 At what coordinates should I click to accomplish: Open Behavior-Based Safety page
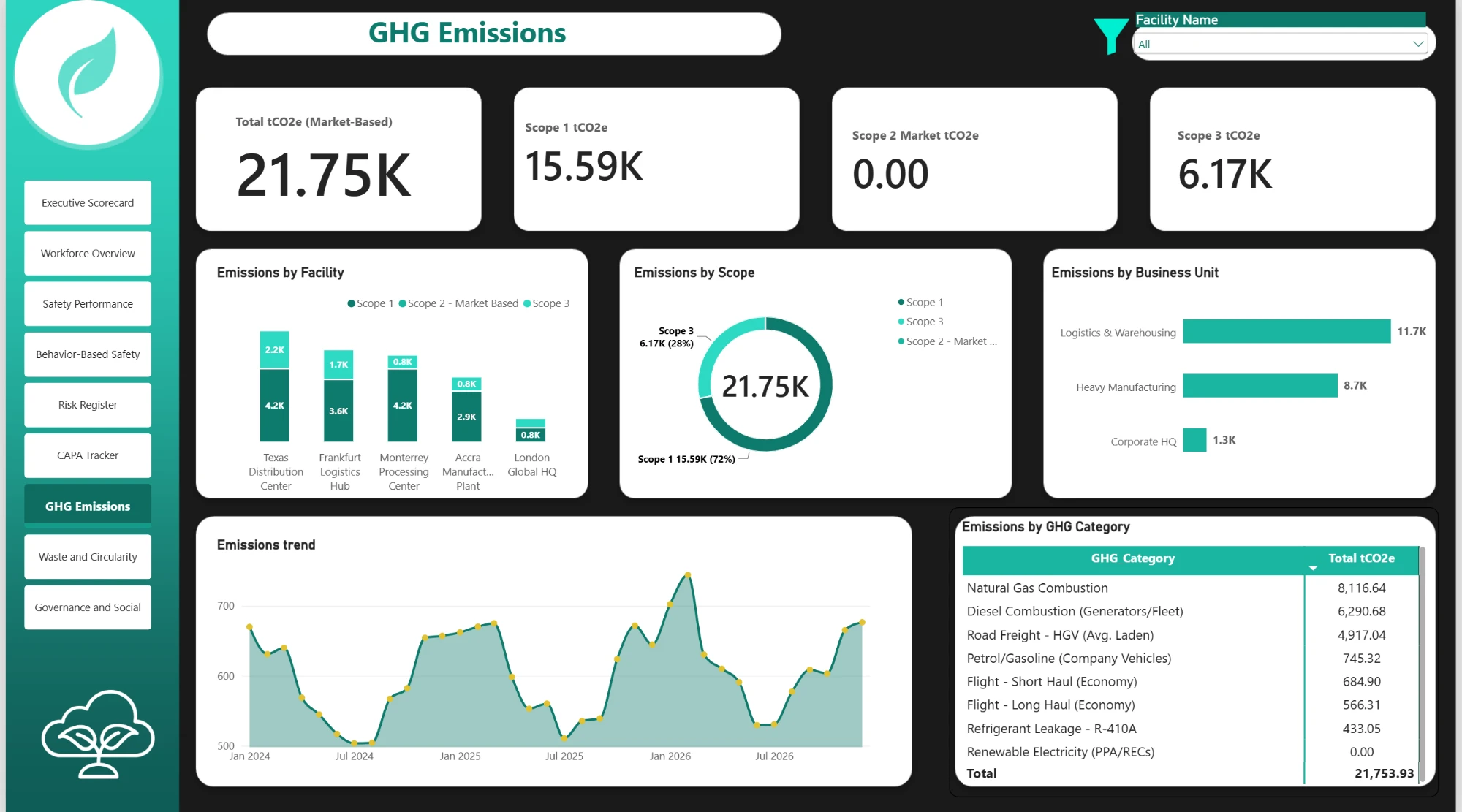88,354
